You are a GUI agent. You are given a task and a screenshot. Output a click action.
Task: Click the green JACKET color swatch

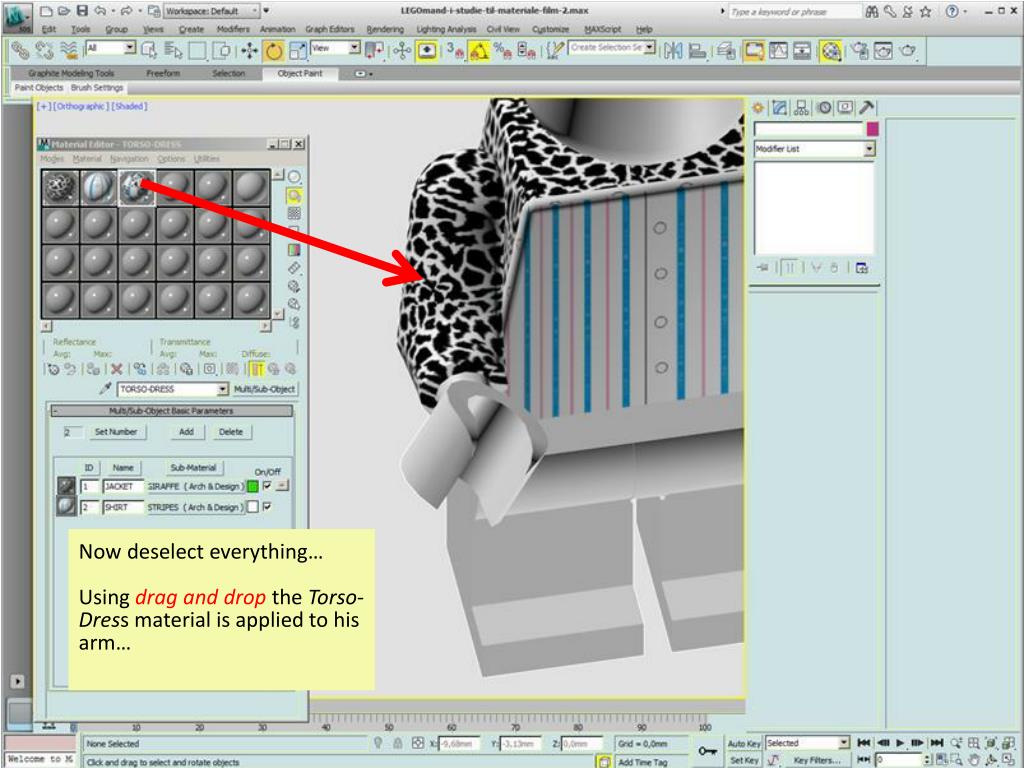[x=253, y=487]
